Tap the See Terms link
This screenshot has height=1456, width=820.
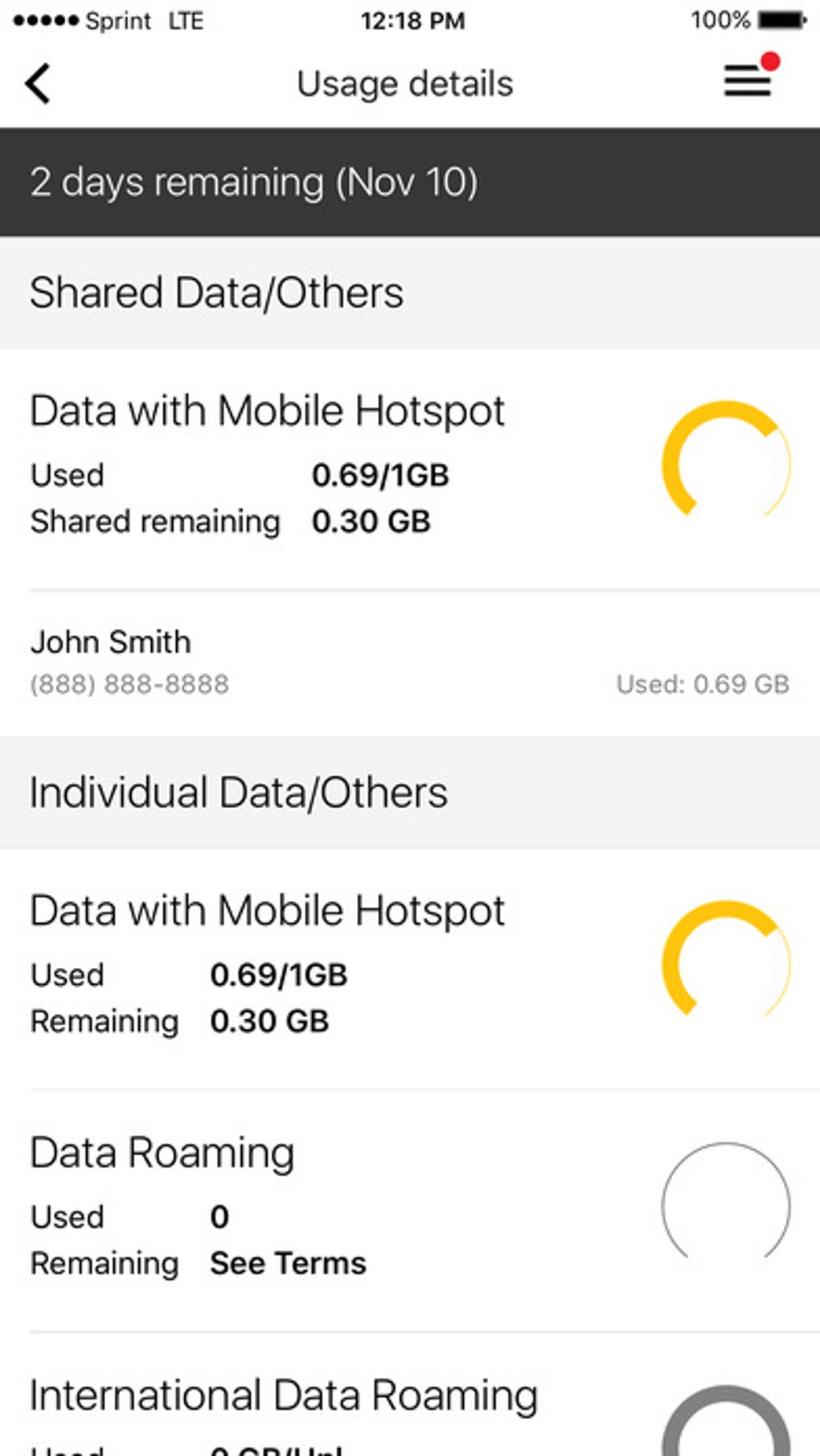click(288, 1264)
